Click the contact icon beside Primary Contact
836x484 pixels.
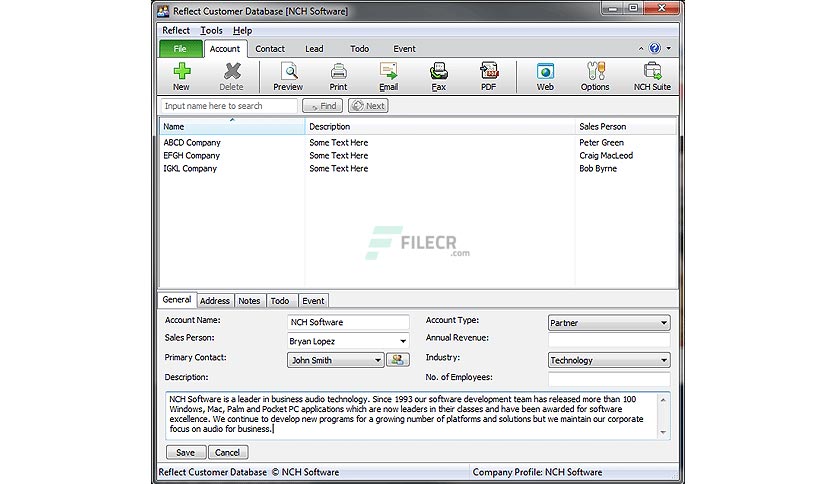pyautogui.click(x=398, y=360)
